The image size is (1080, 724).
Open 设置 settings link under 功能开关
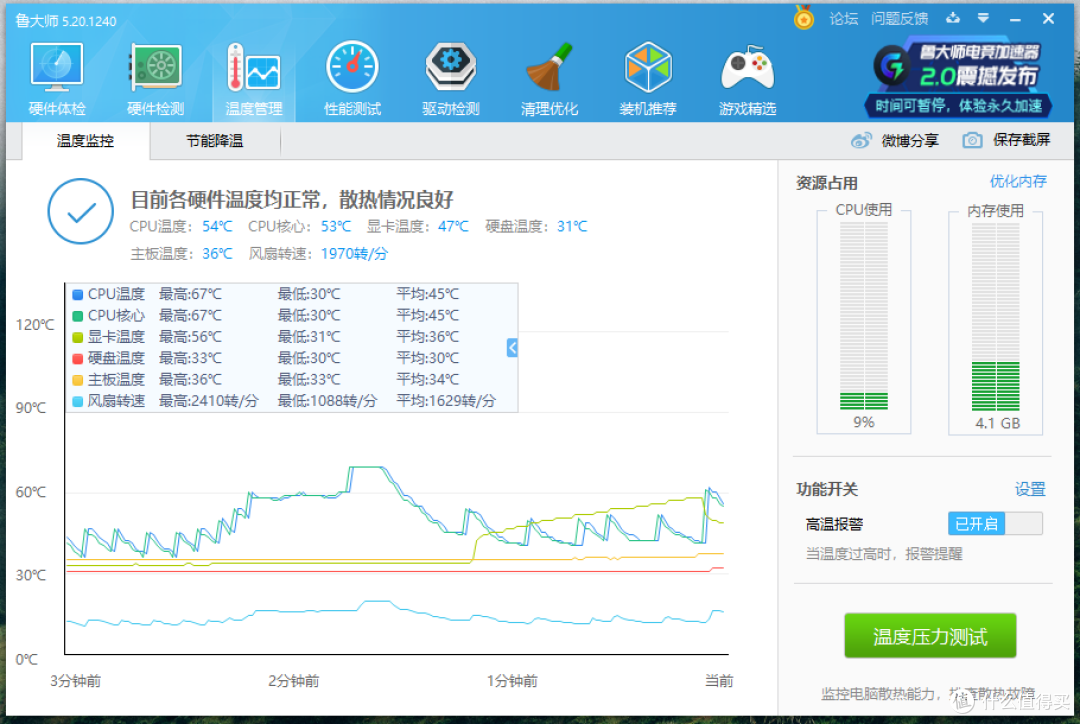tap(1030, 489)
